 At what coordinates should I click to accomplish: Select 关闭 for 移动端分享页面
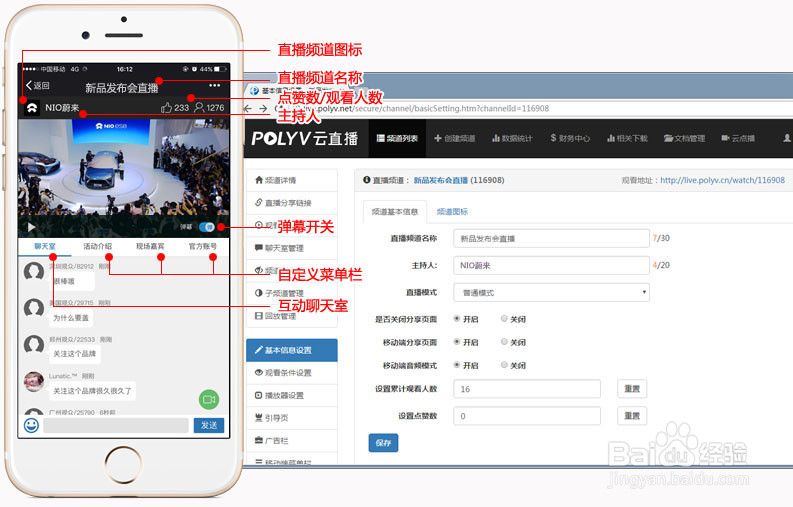pos(504,342)
